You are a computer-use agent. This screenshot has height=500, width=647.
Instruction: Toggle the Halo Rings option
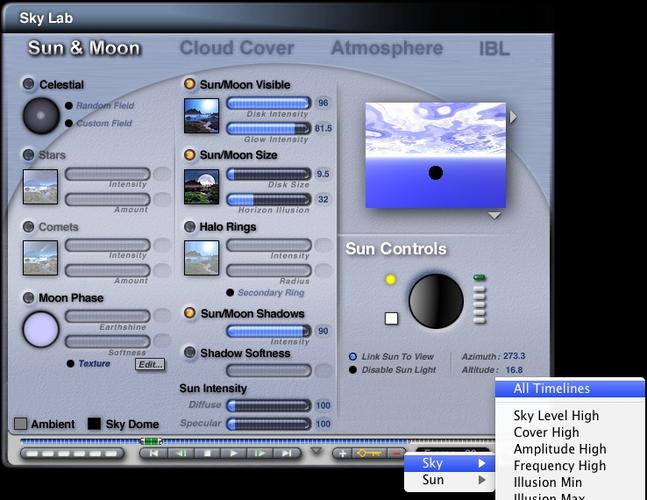coord(189,226)
